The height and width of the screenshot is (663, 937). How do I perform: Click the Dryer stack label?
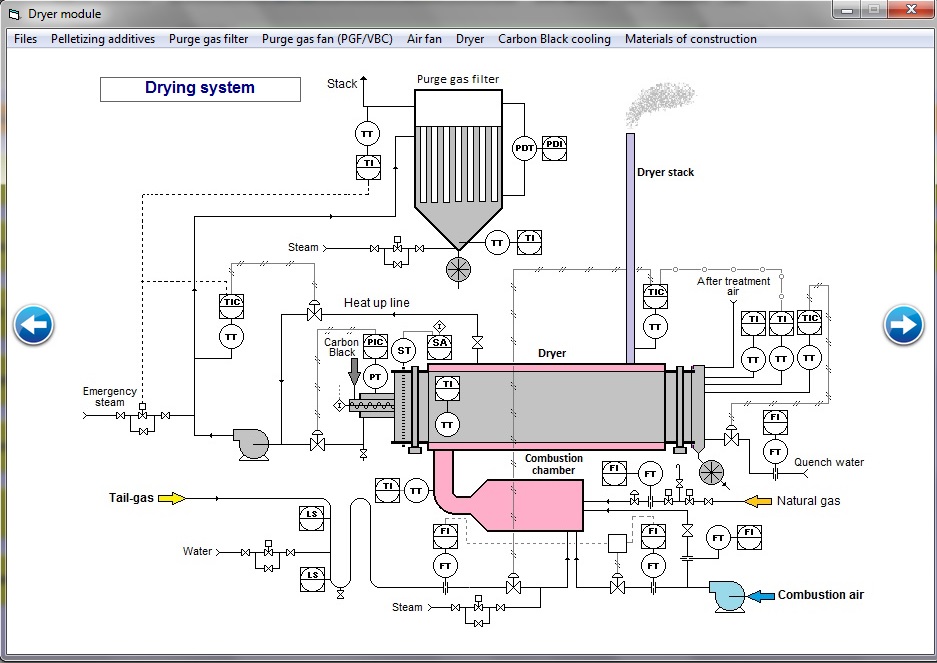pyautogui.click(x=665, y=172)
